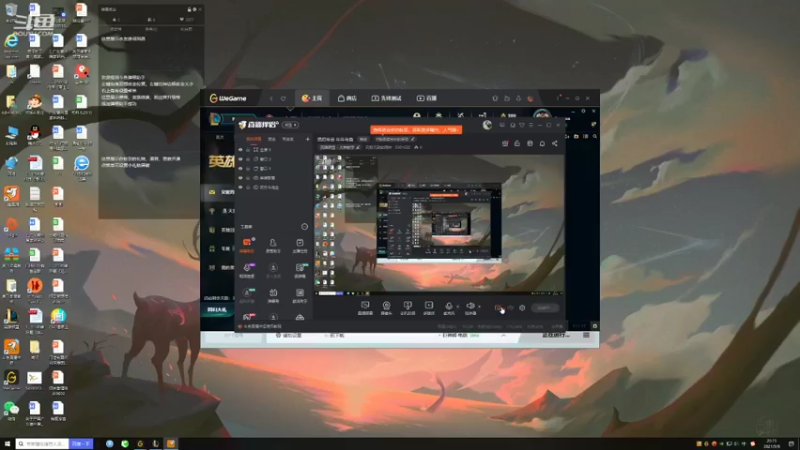Mute the speaker in the streaming app
The width and height of the screenshot is (800, 450).
tap(470, 307)
